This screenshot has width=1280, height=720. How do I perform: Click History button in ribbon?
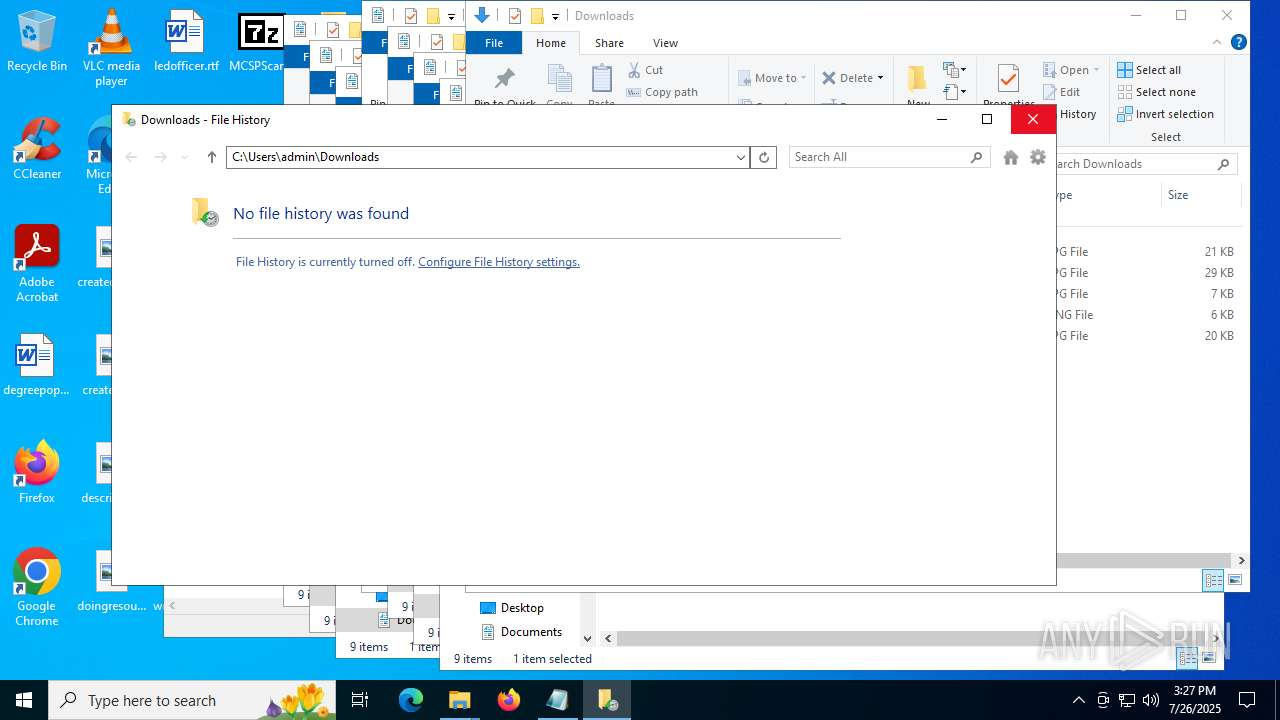tap(1077, 114)
